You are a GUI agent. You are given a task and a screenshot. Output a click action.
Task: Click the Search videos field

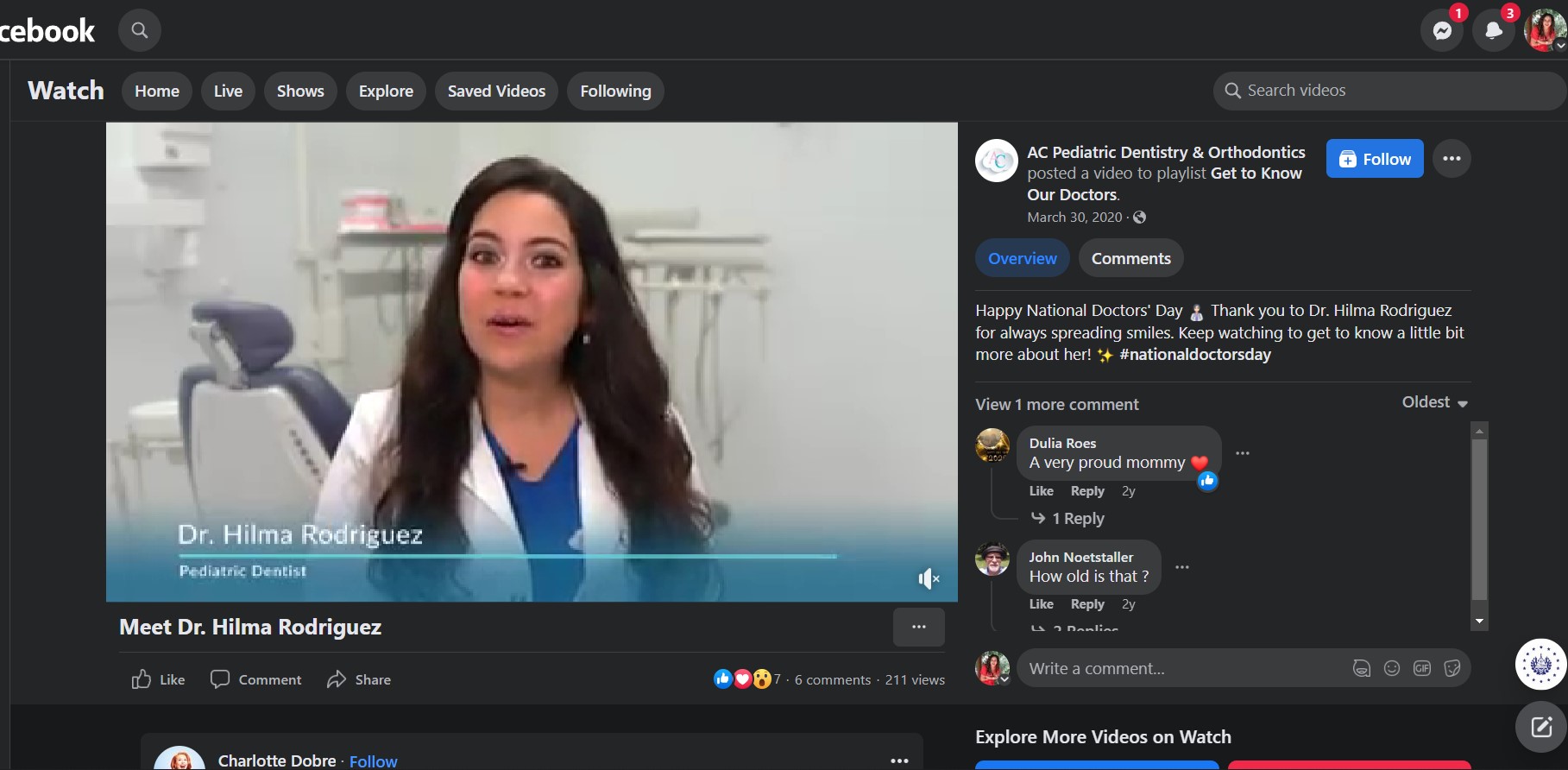coord(1389,91)
